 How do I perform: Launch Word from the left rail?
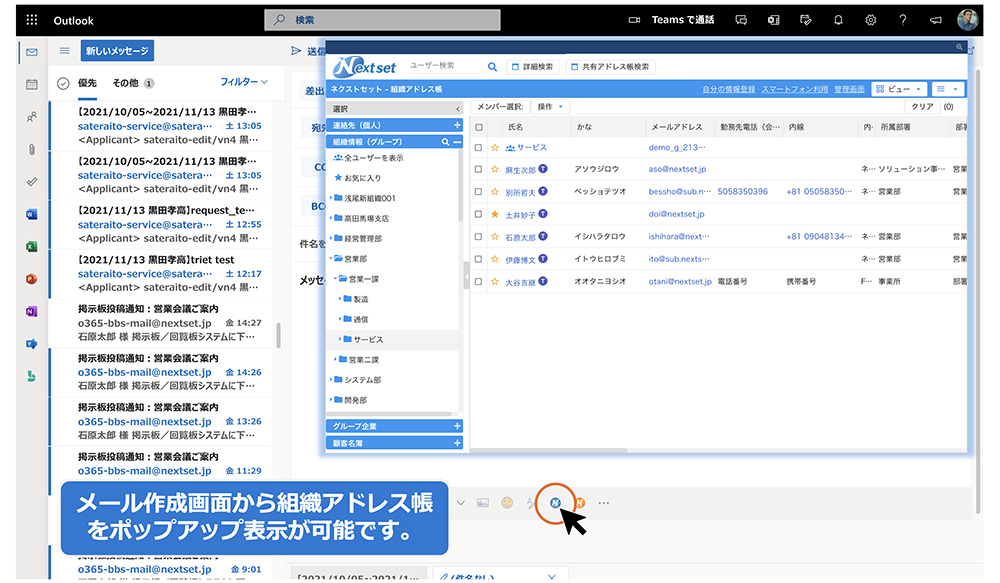pos(32,214)
